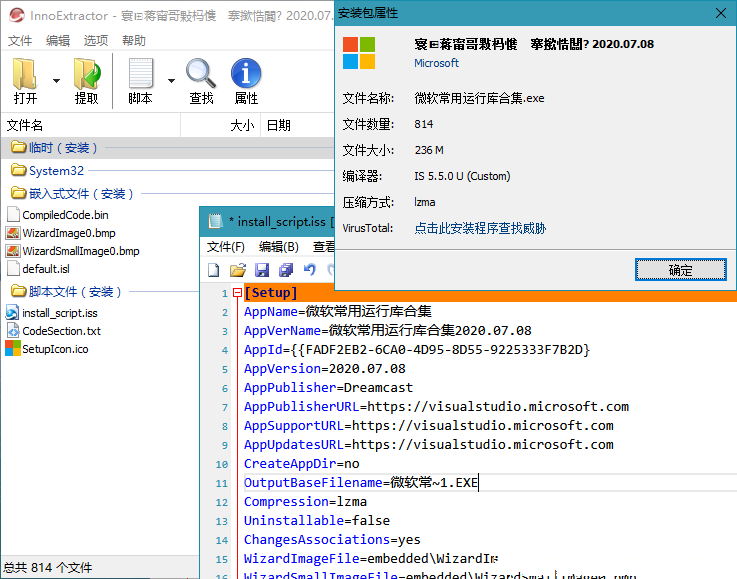Click the AppId GUID line

417,350
